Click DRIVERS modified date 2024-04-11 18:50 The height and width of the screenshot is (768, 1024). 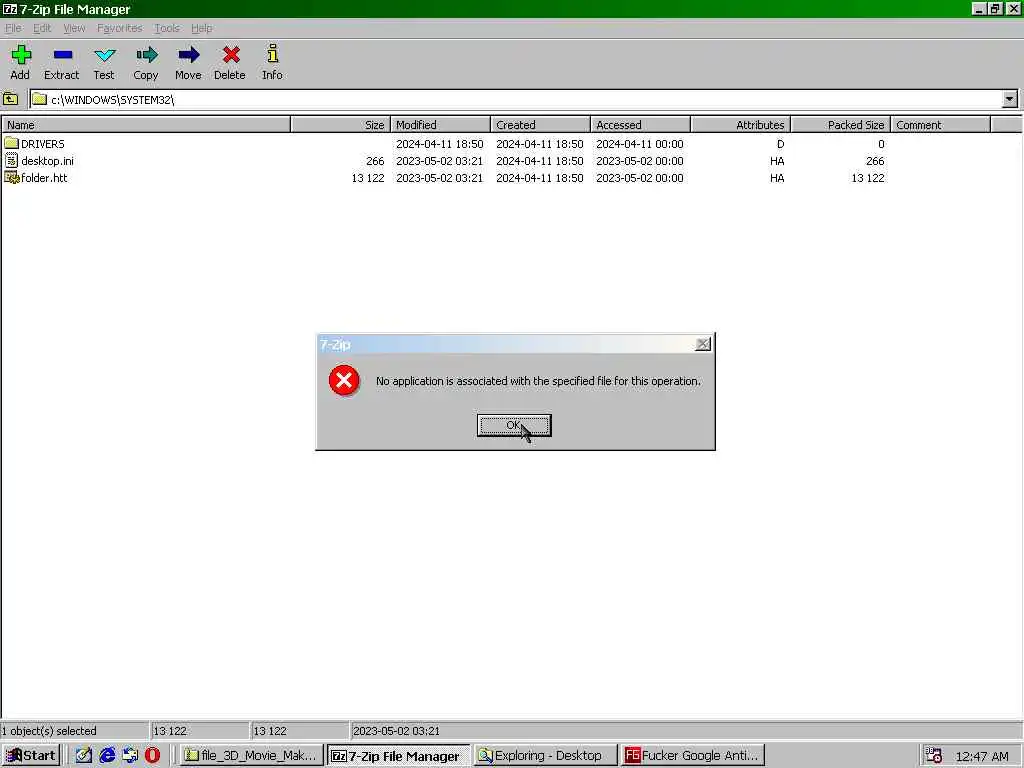click(x=440, y=144)
